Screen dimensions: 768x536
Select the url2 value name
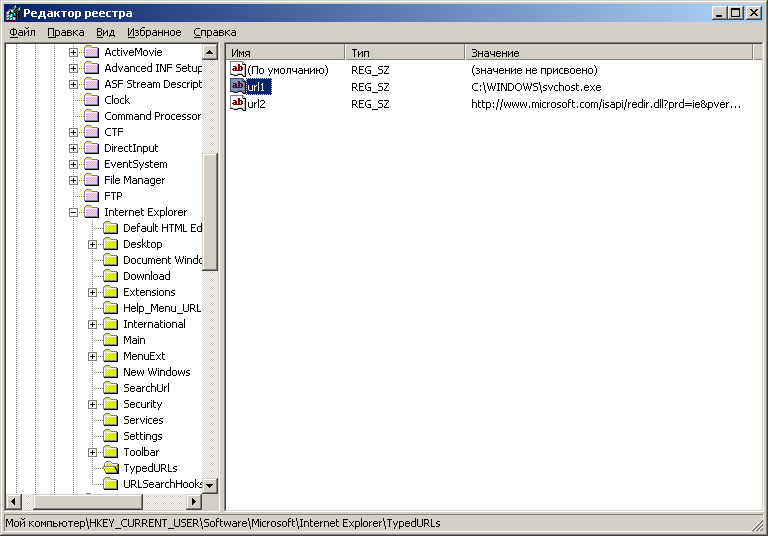tap(256, 104)
